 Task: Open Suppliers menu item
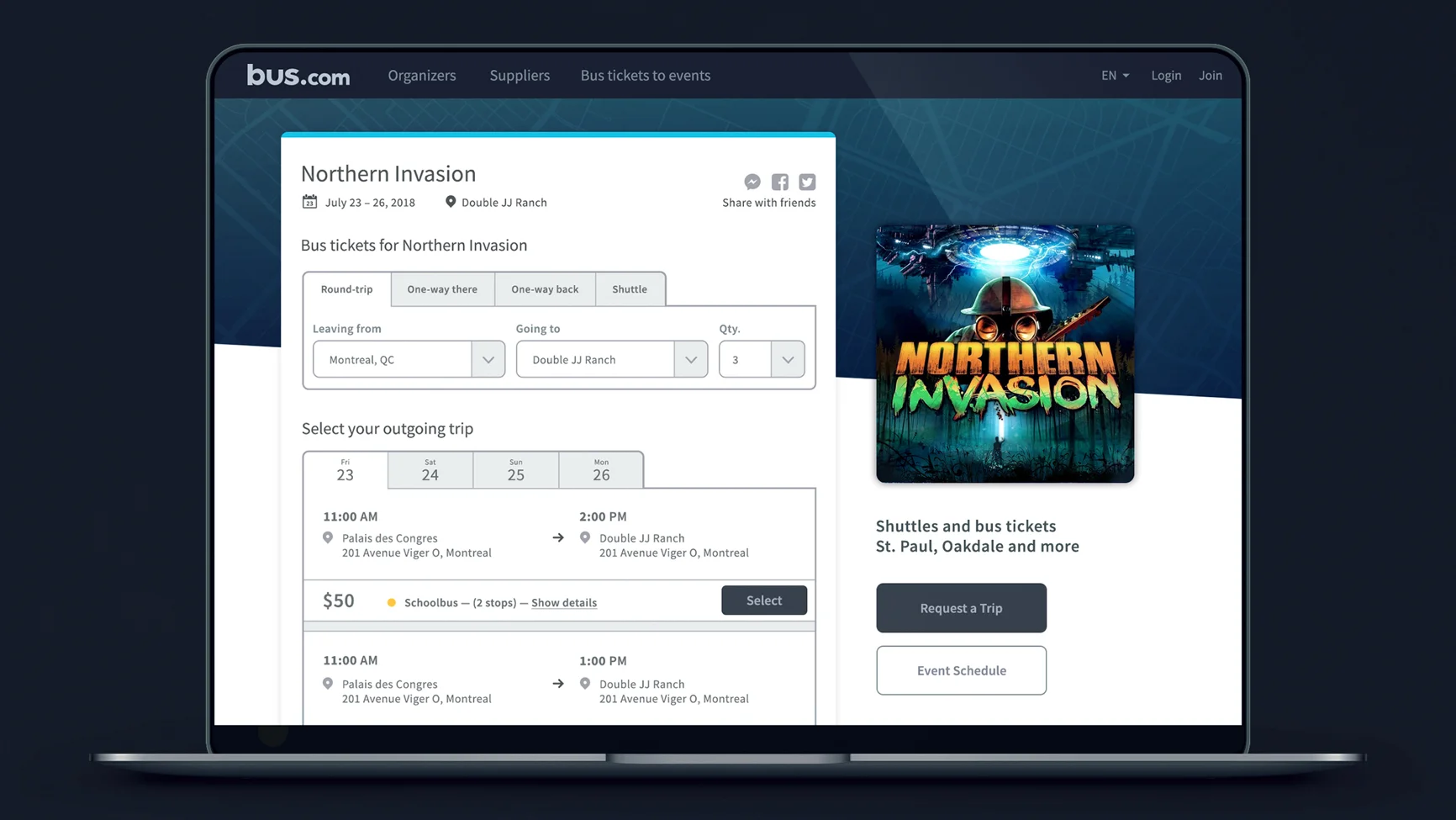pyautogui.click(x=520, y=76)
